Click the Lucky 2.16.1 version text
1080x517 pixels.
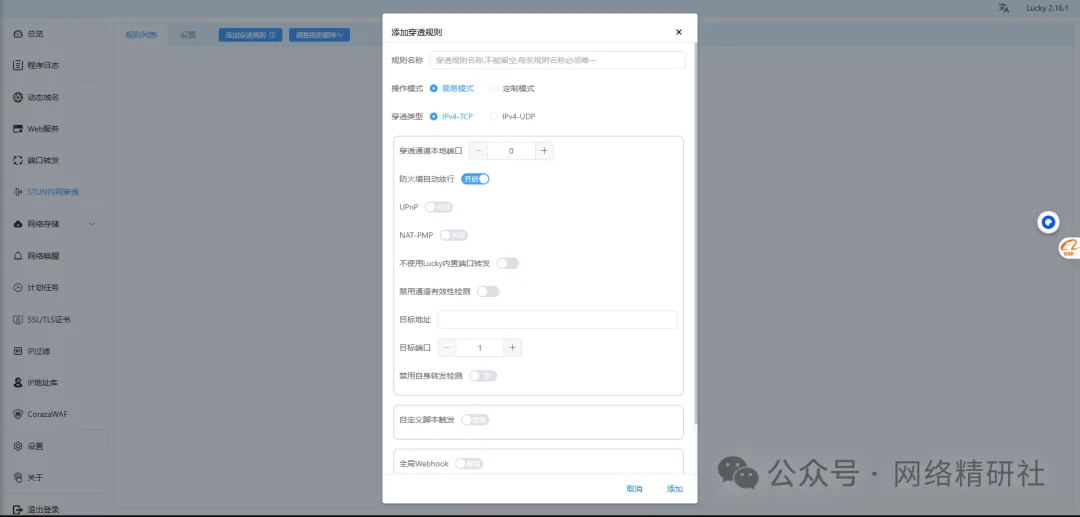(1048, 8)
